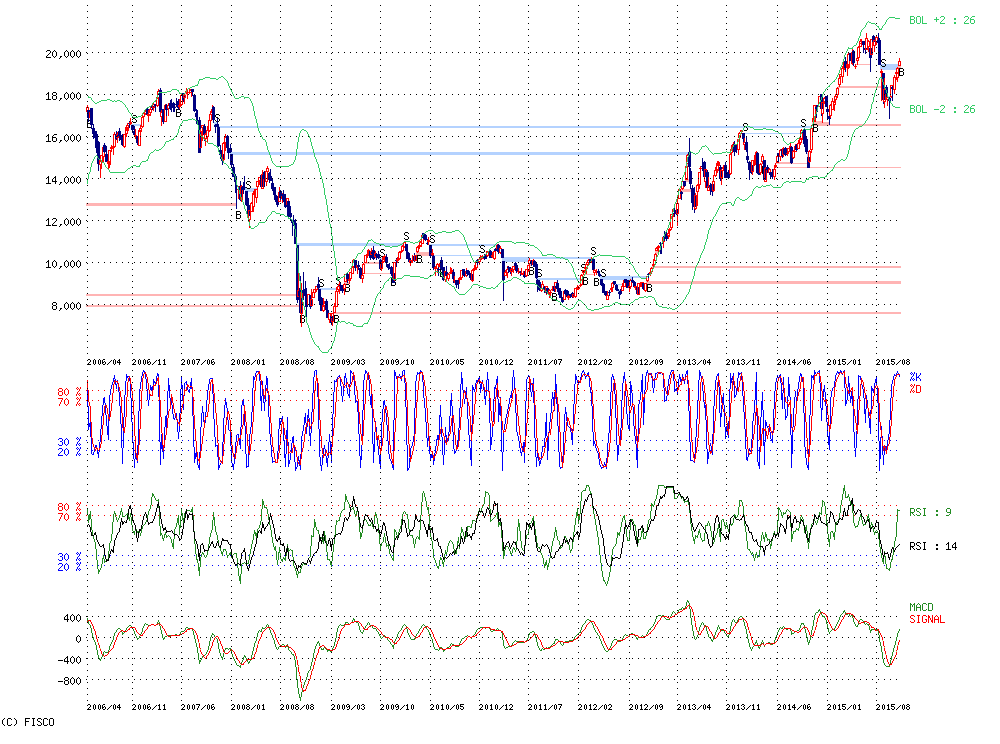Select 2008/08 date under the price chart
This screenshot has height=744, width=1000.
[x=298, y=361]
